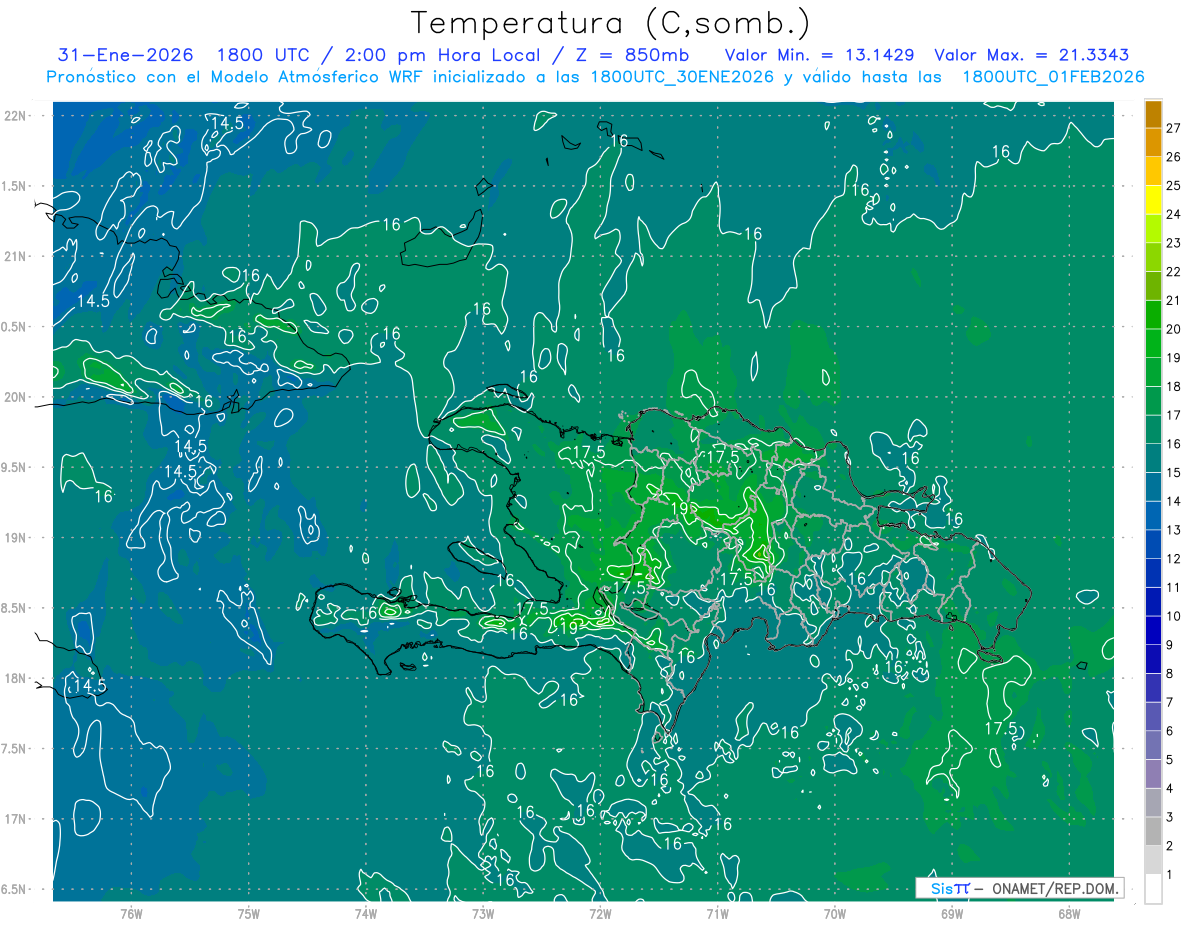
Task: Click the "23" value on the color scale
Action: click(1174, 243)
